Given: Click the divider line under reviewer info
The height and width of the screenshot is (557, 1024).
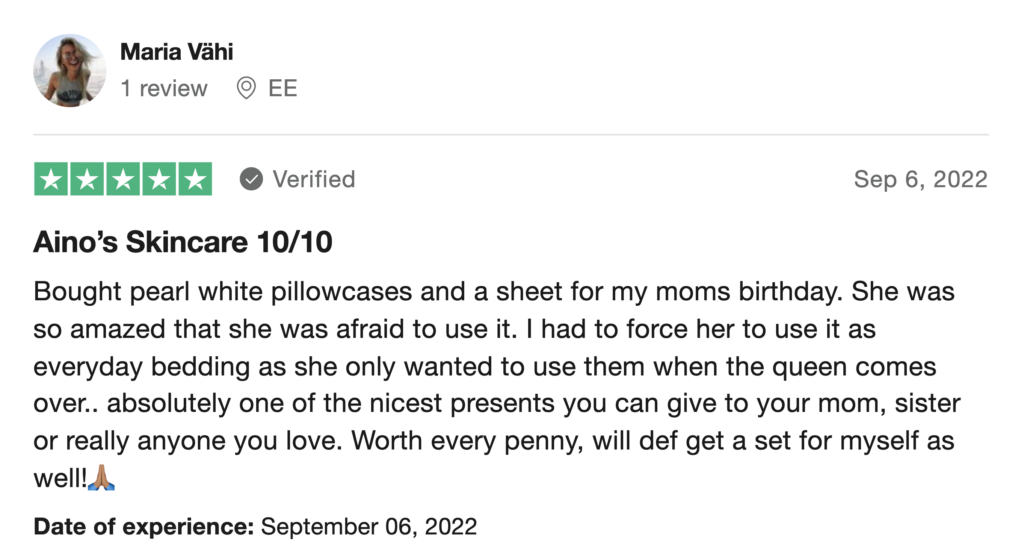Looking at the screenshot, I should coord(511,135).
